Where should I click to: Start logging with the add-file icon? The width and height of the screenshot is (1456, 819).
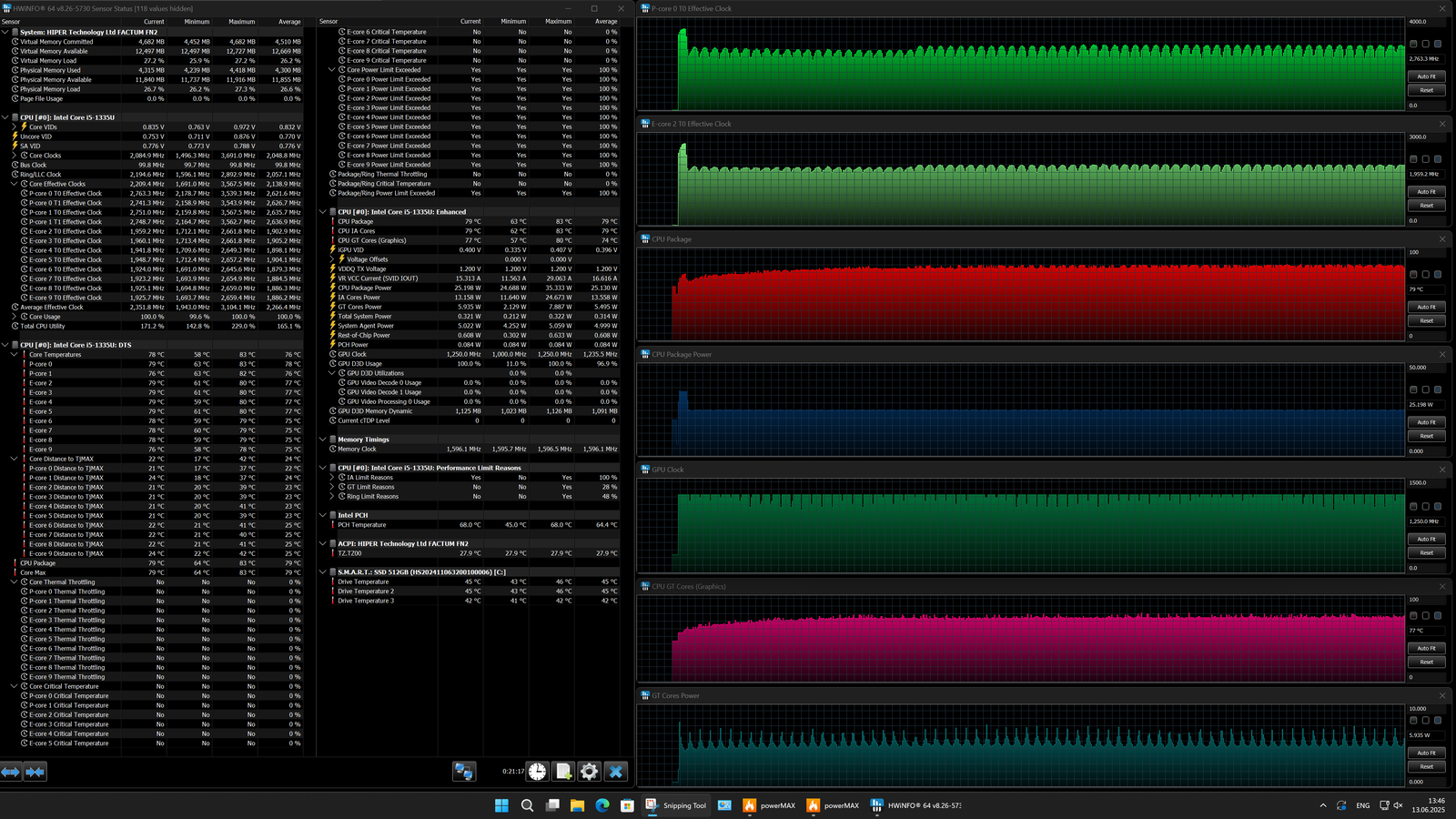(563, 772)
